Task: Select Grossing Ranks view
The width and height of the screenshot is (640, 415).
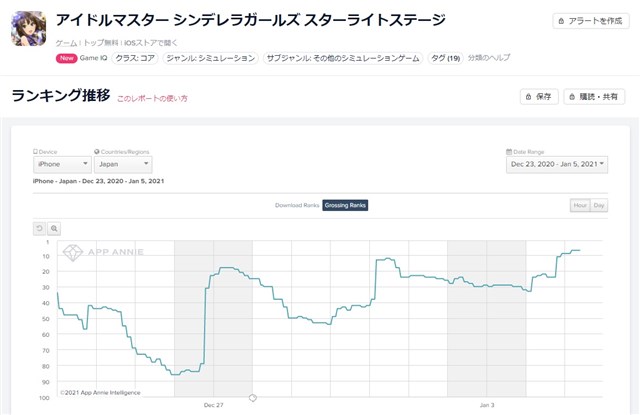Action: (345, 205)
